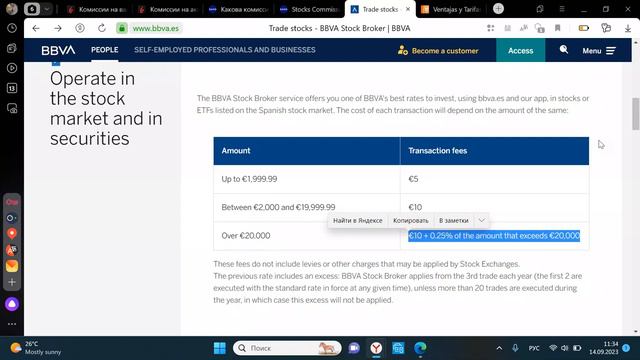Click the taskbar Поиск search field

click(x=287, y=348)
